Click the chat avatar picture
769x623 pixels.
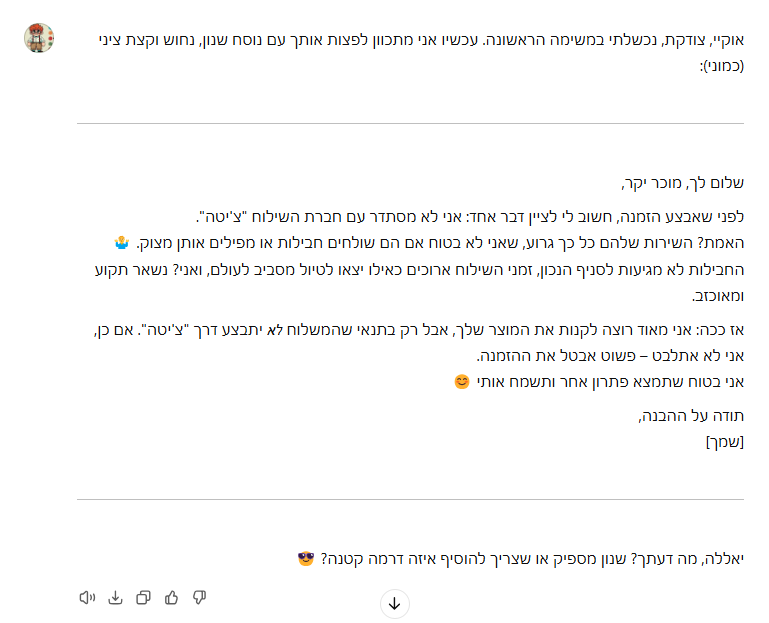39,39
